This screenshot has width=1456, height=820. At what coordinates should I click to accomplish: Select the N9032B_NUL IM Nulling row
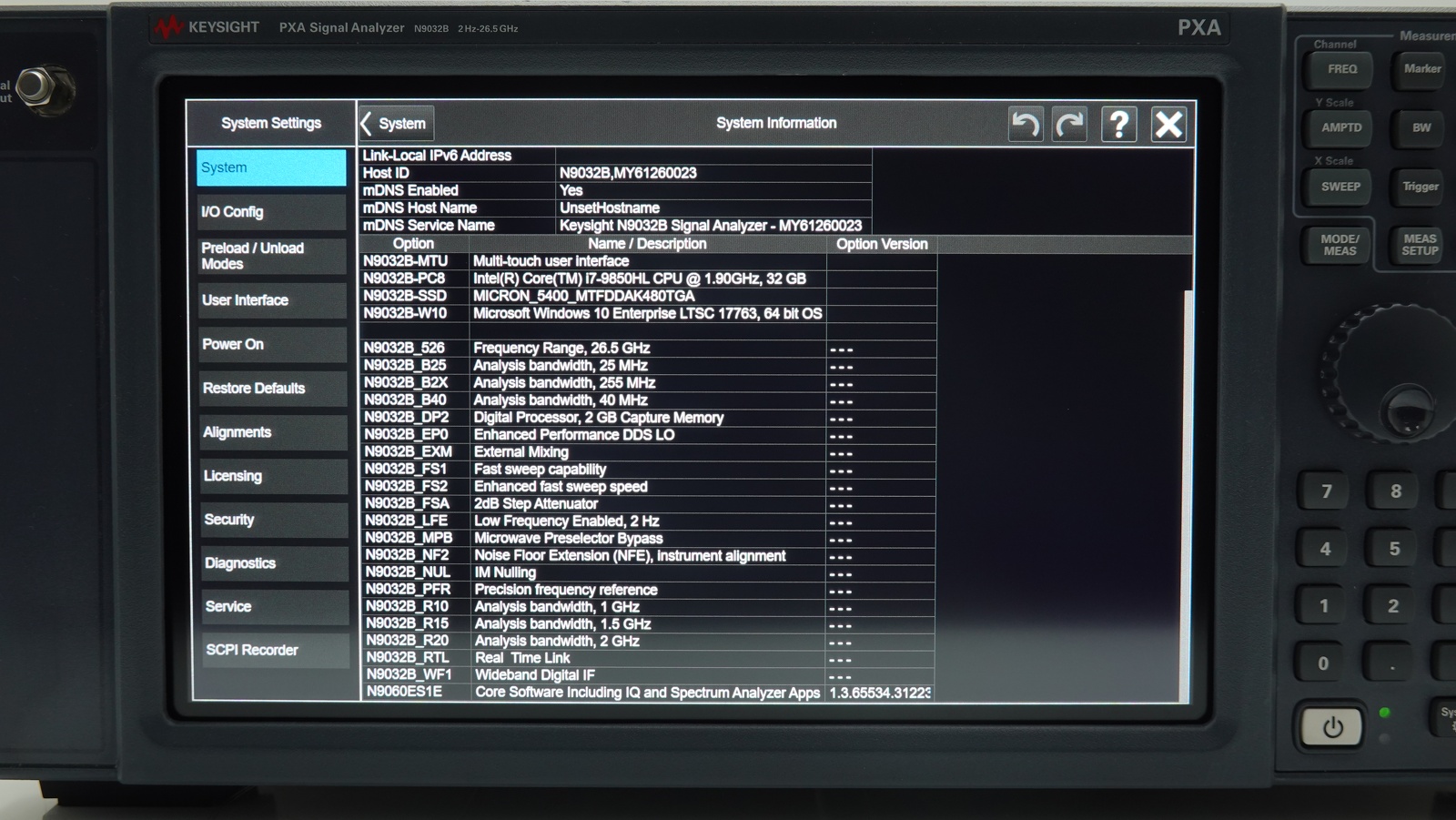click(648, 572)
